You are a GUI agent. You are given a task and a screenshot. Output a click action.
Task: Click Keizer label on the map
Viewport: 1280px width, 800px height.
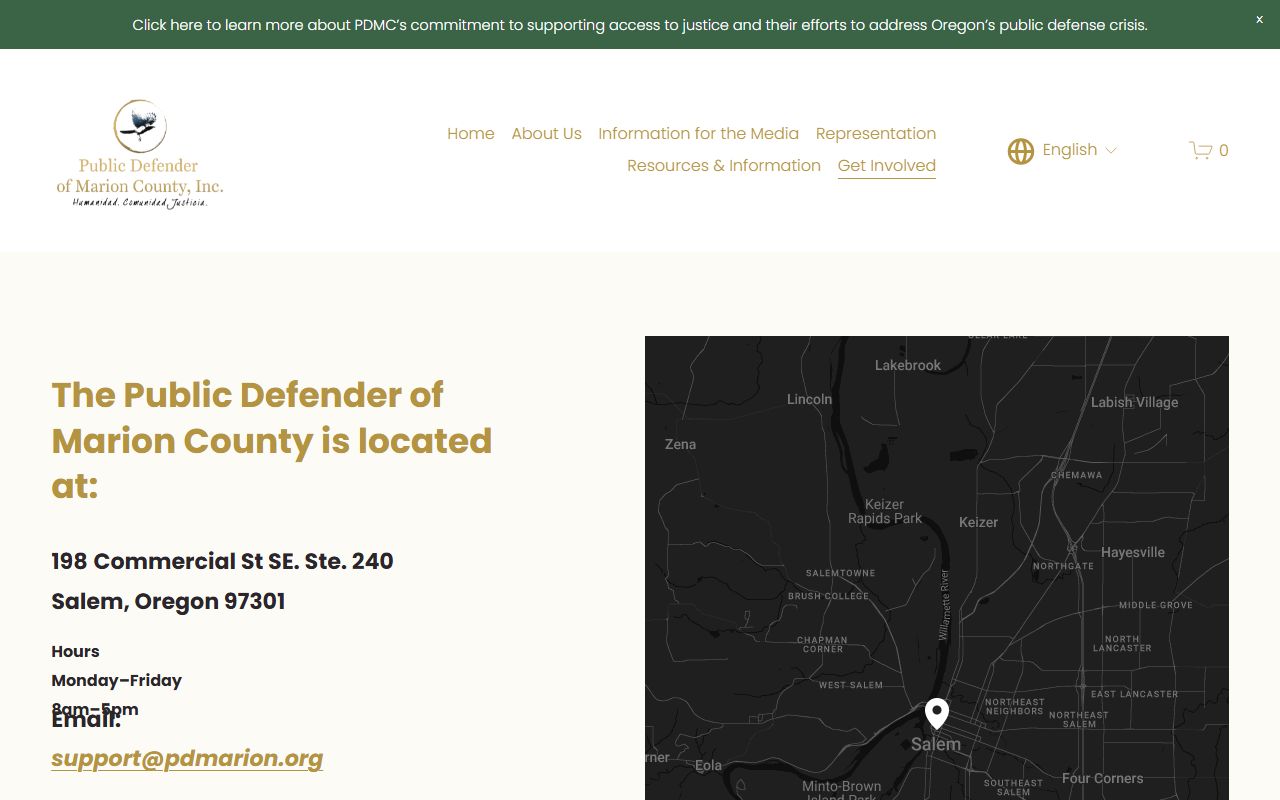(978, 522)
